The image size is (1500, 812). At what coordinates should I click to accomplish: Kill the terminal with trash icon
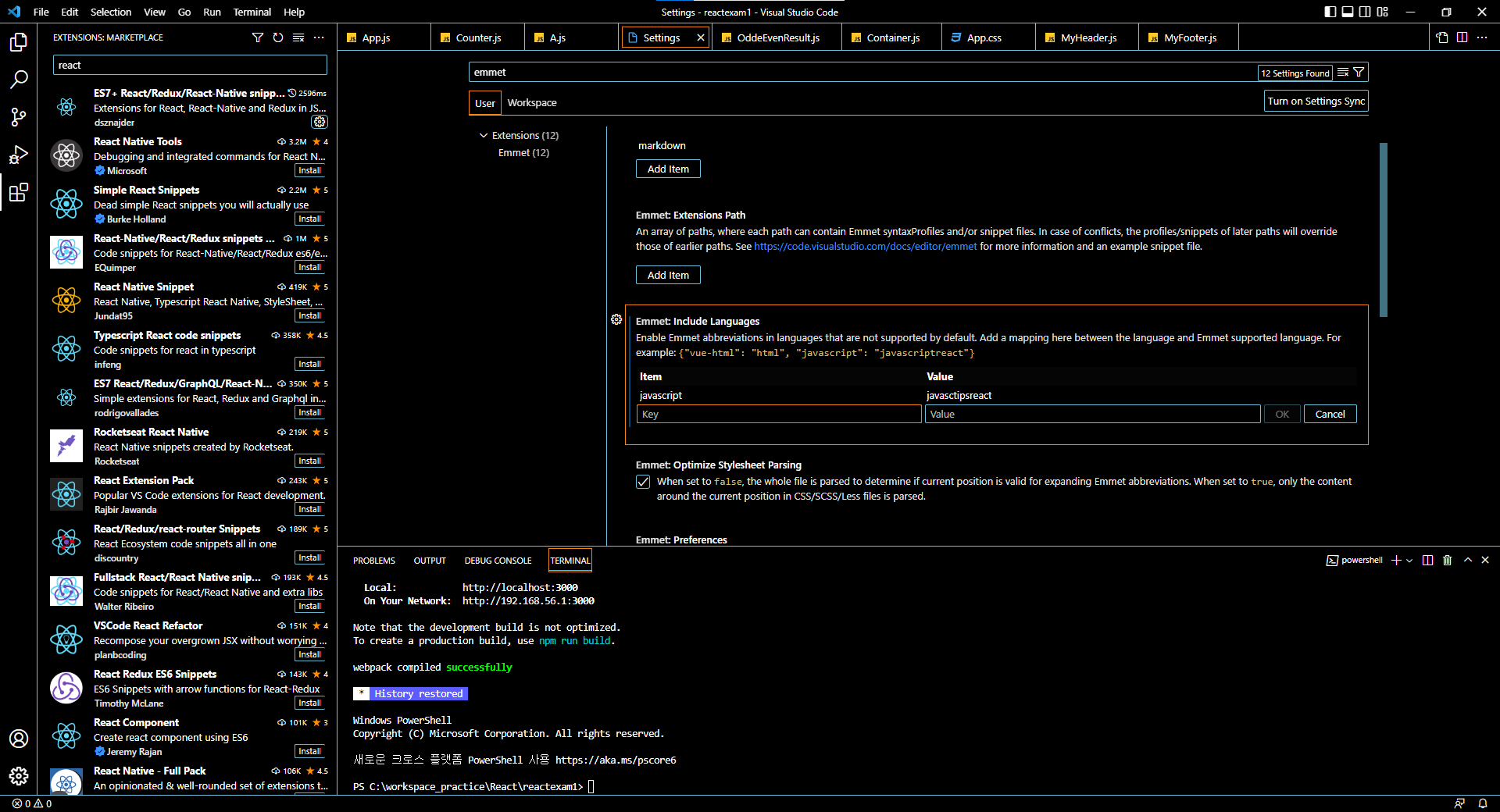(x=1448, y=561)
